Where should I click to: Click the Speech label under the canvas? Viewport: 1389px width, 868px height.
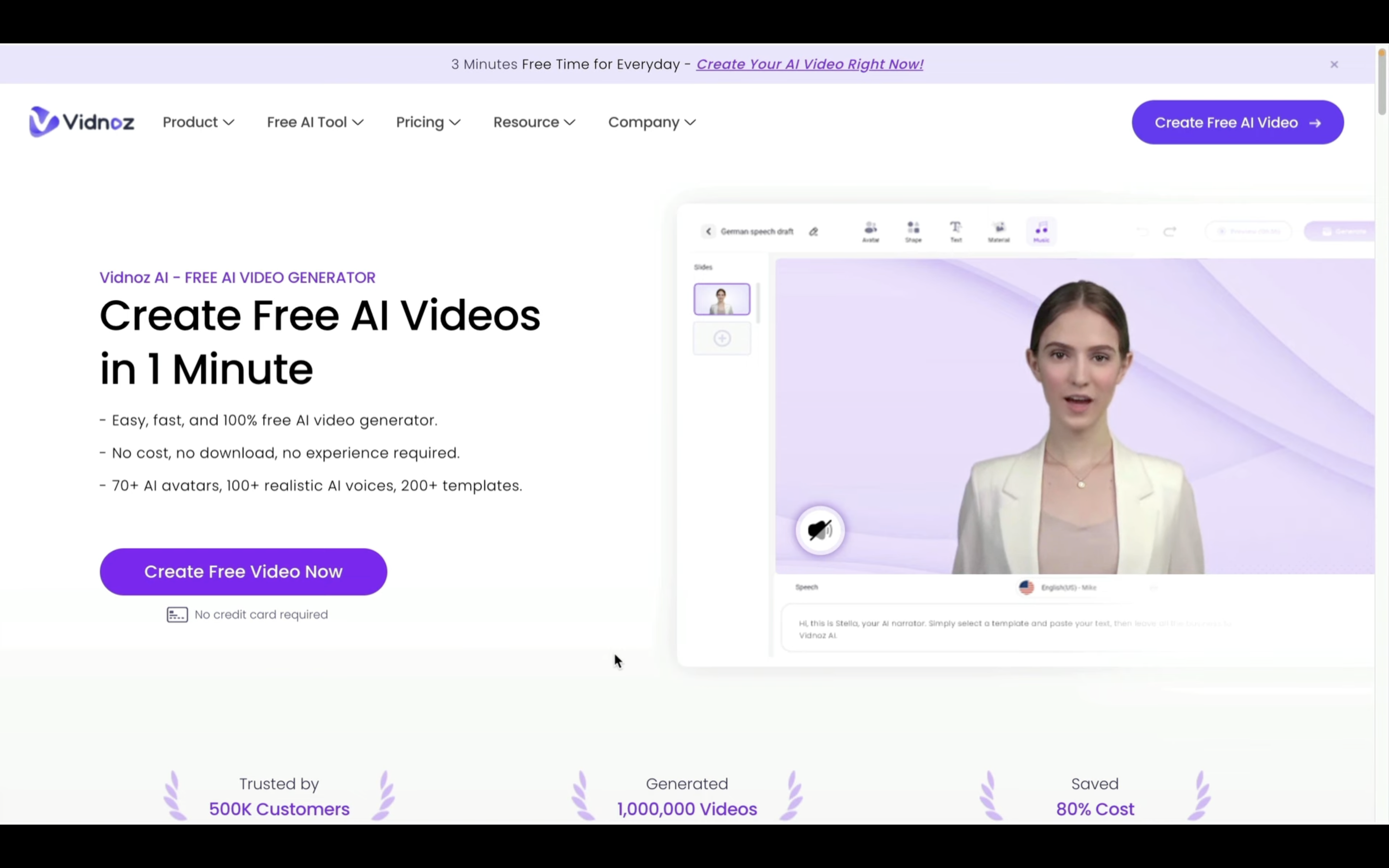coord(806,587)
